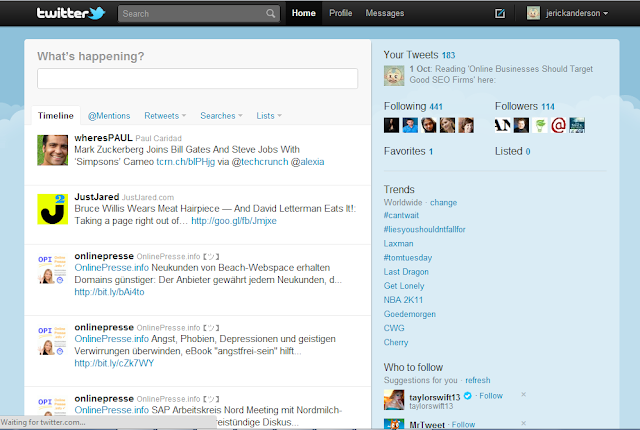Click onlinepresse avatar on Angst, Phobien tweet
The image size is (640, 430).
coord(53,340)
